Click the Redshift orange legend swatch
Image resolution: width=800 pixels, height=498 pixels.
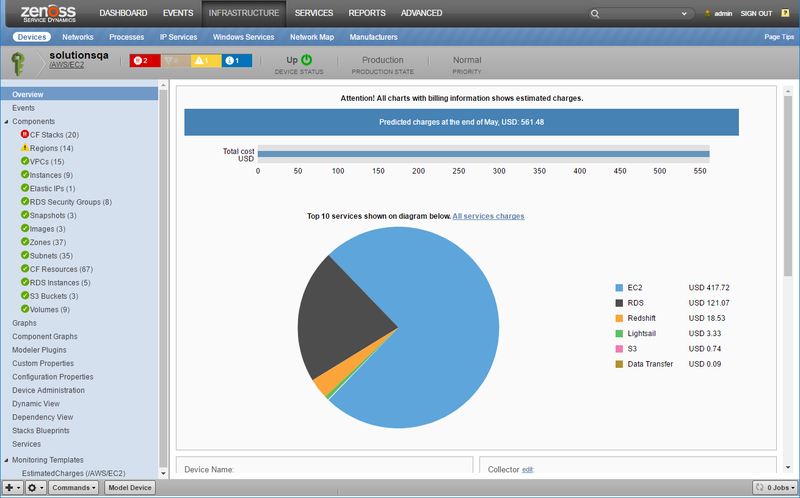click(619, 318)
